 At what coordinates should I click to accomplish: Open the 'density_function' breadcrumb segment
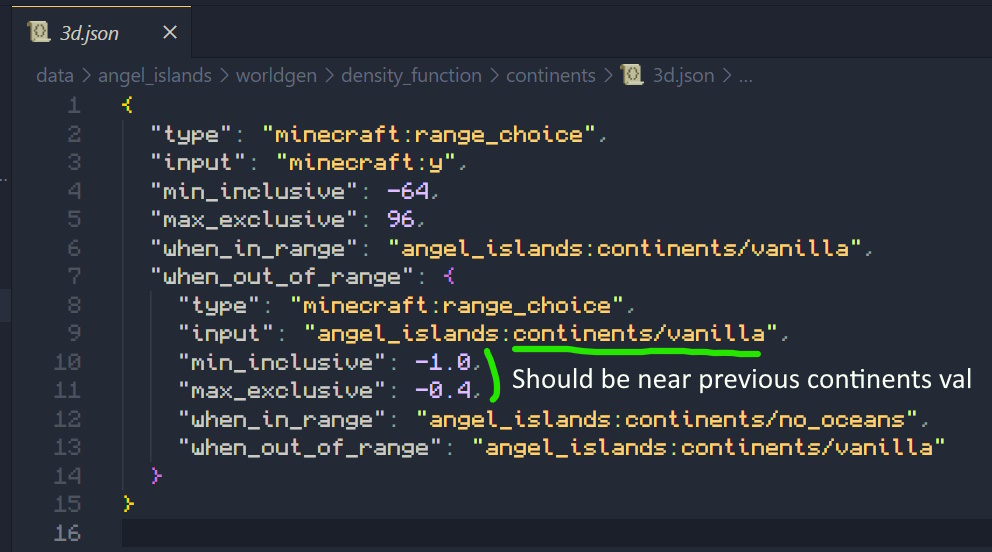point(411,75)
